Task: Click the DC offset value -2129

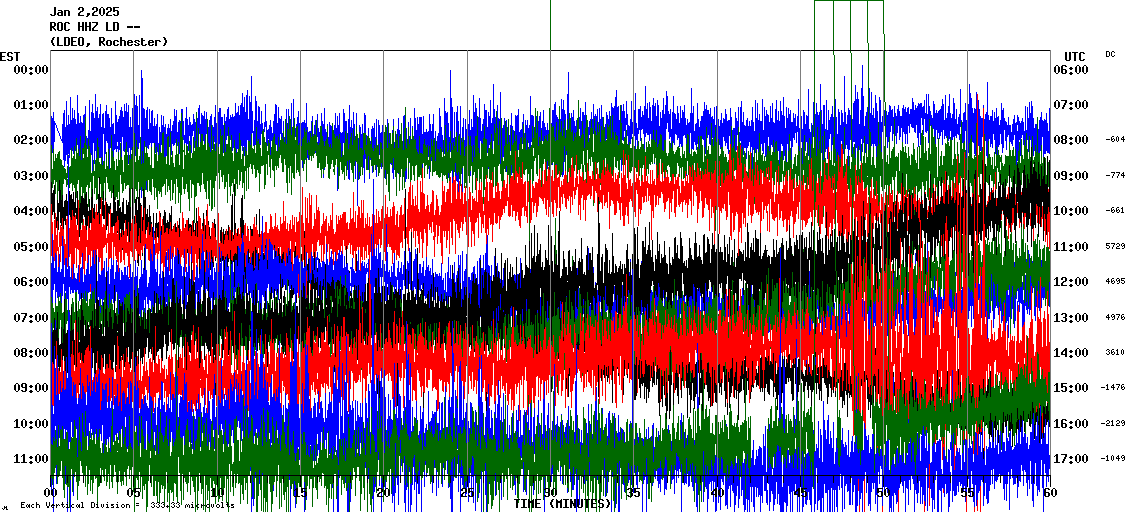Action: (x=1113, y=423)
